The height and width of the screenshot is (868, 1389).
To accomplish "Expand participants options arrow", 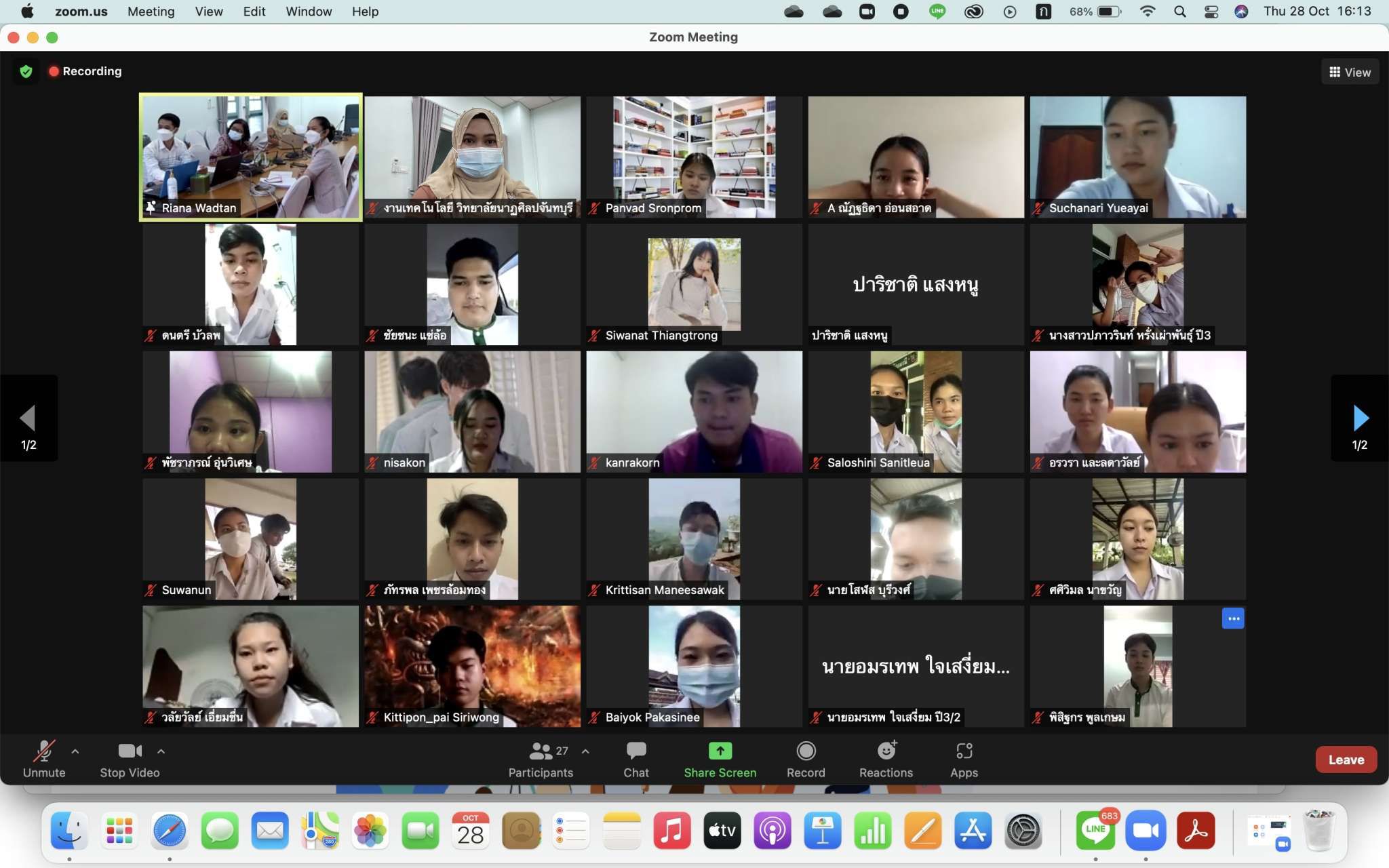I will [x=585, y=751].
